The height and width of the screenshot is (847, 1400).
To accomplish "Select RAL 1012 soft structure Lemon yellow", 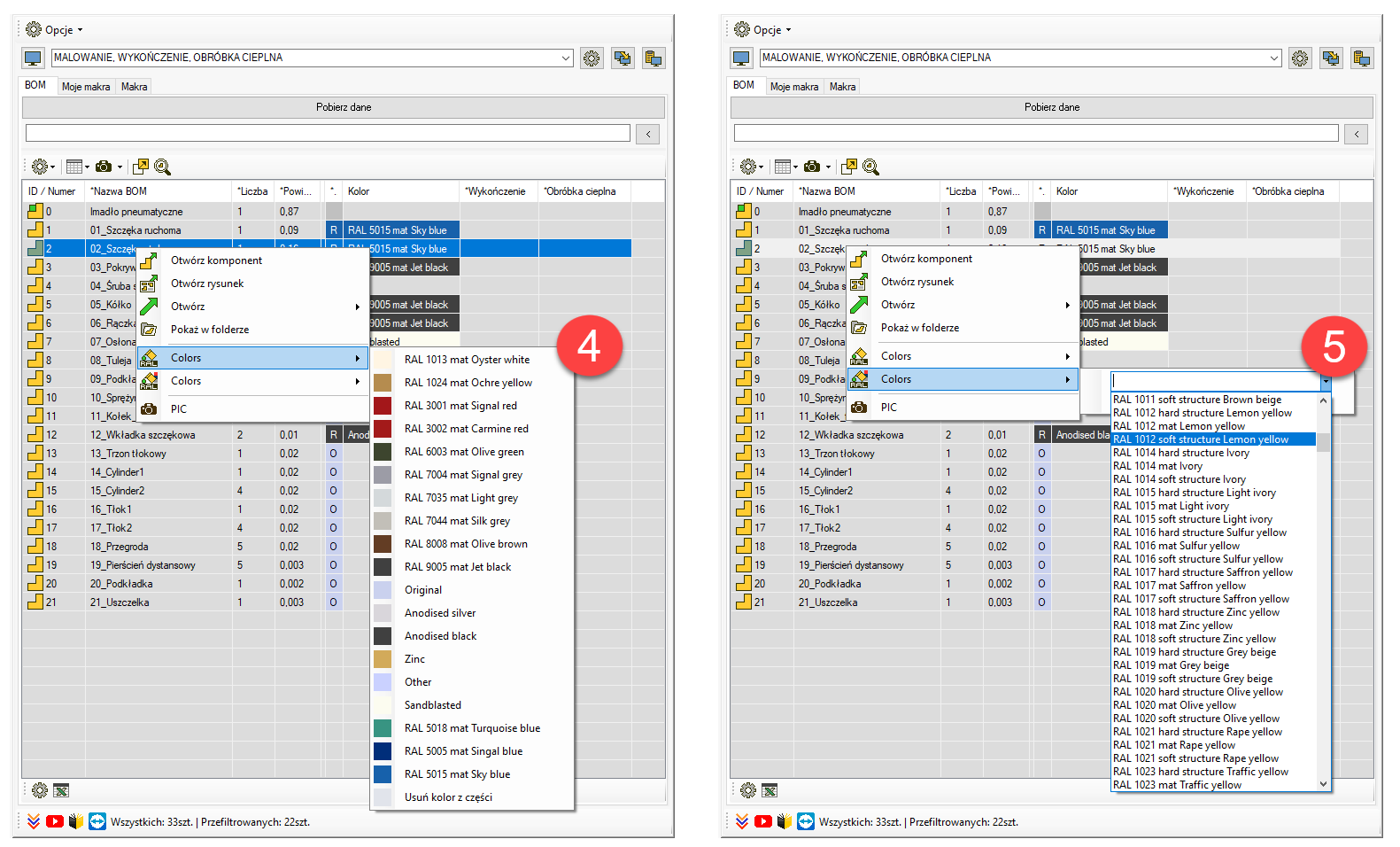I will pyautogui.click(x=1213, y=439).
